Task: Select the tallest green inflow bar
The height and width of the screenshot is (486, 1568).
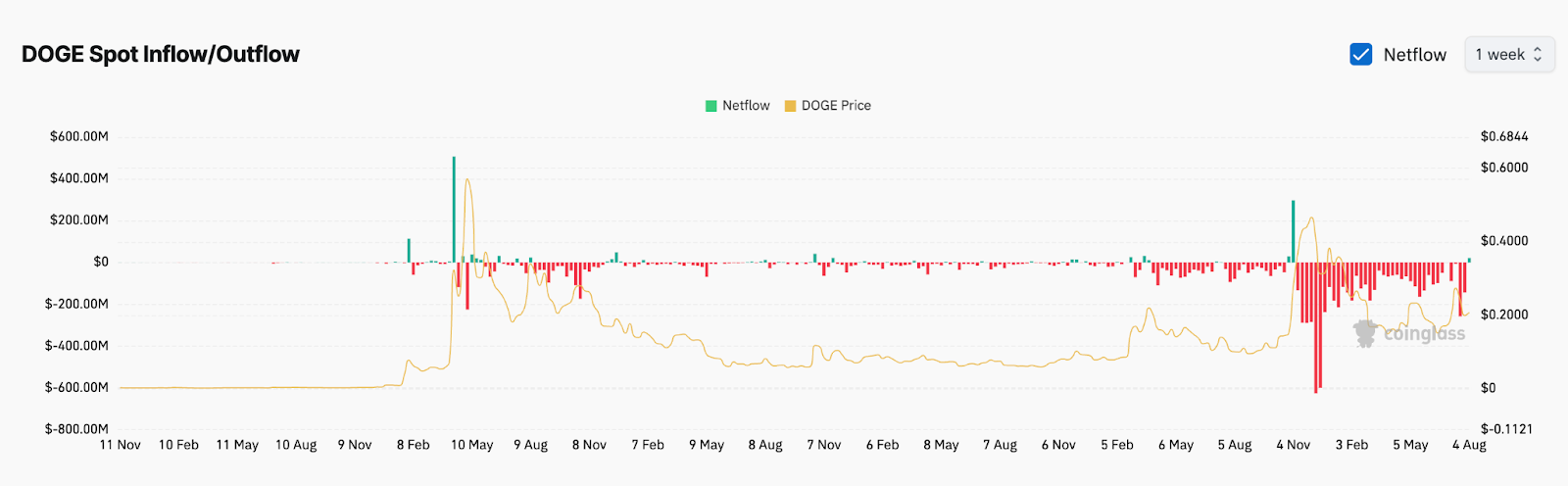Action: pyautogui.click(x=454, y=208)
